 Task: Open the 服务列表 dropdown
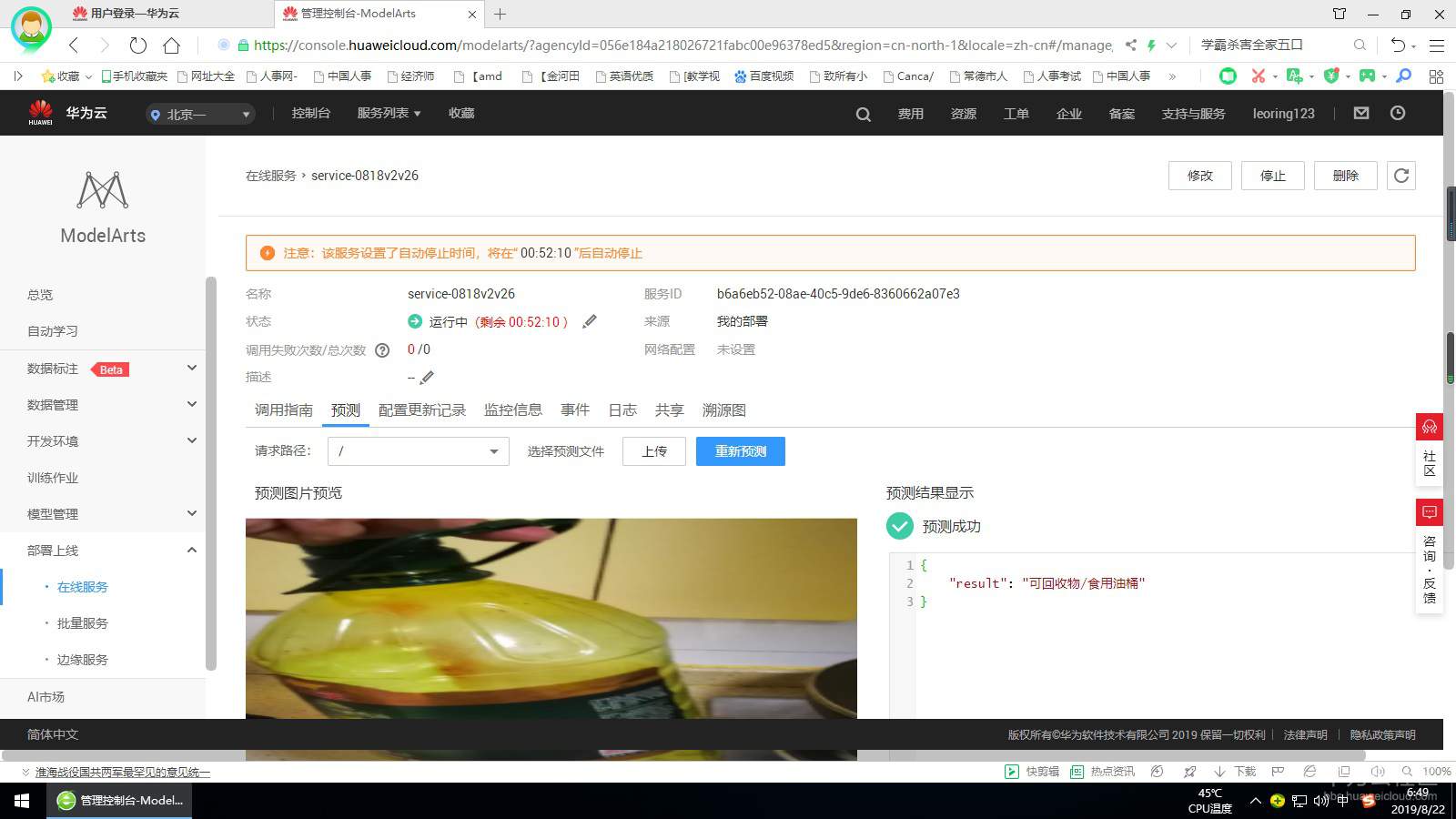pos(389,113)
